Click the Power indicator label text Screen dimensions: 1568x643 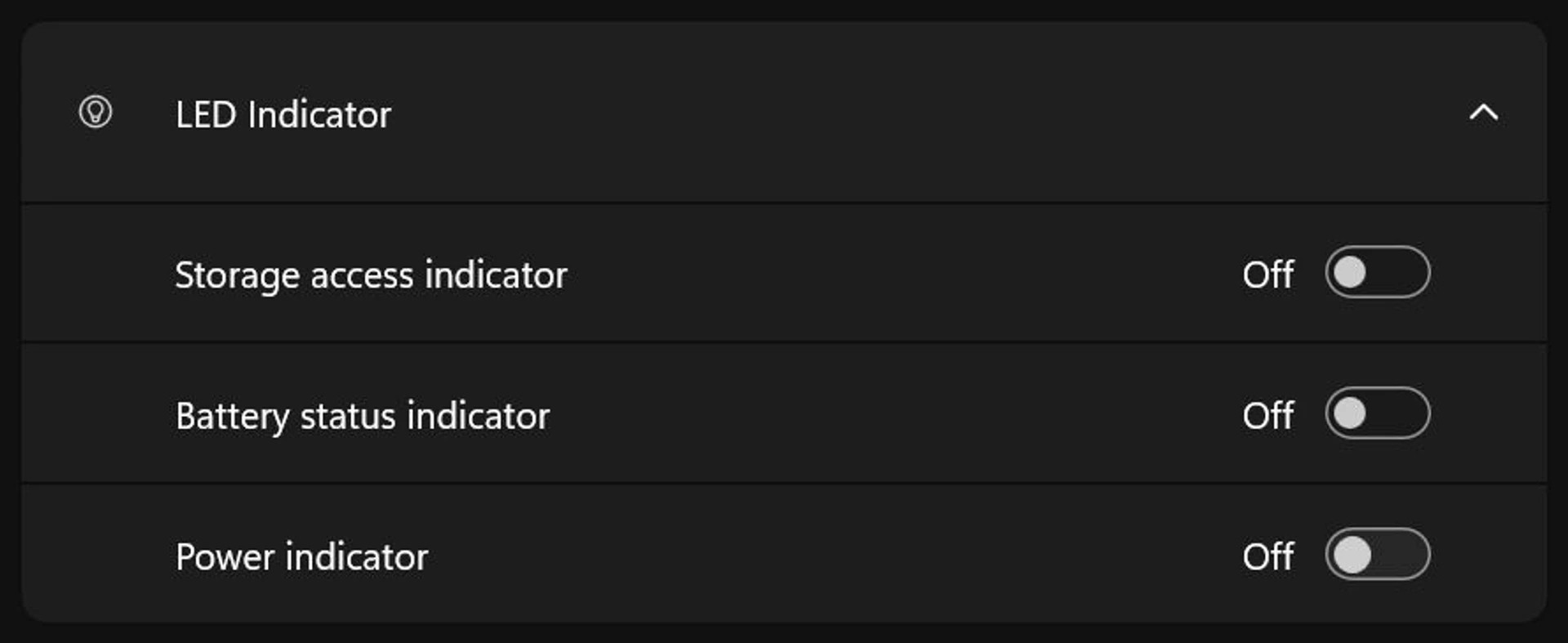(301, 557)
